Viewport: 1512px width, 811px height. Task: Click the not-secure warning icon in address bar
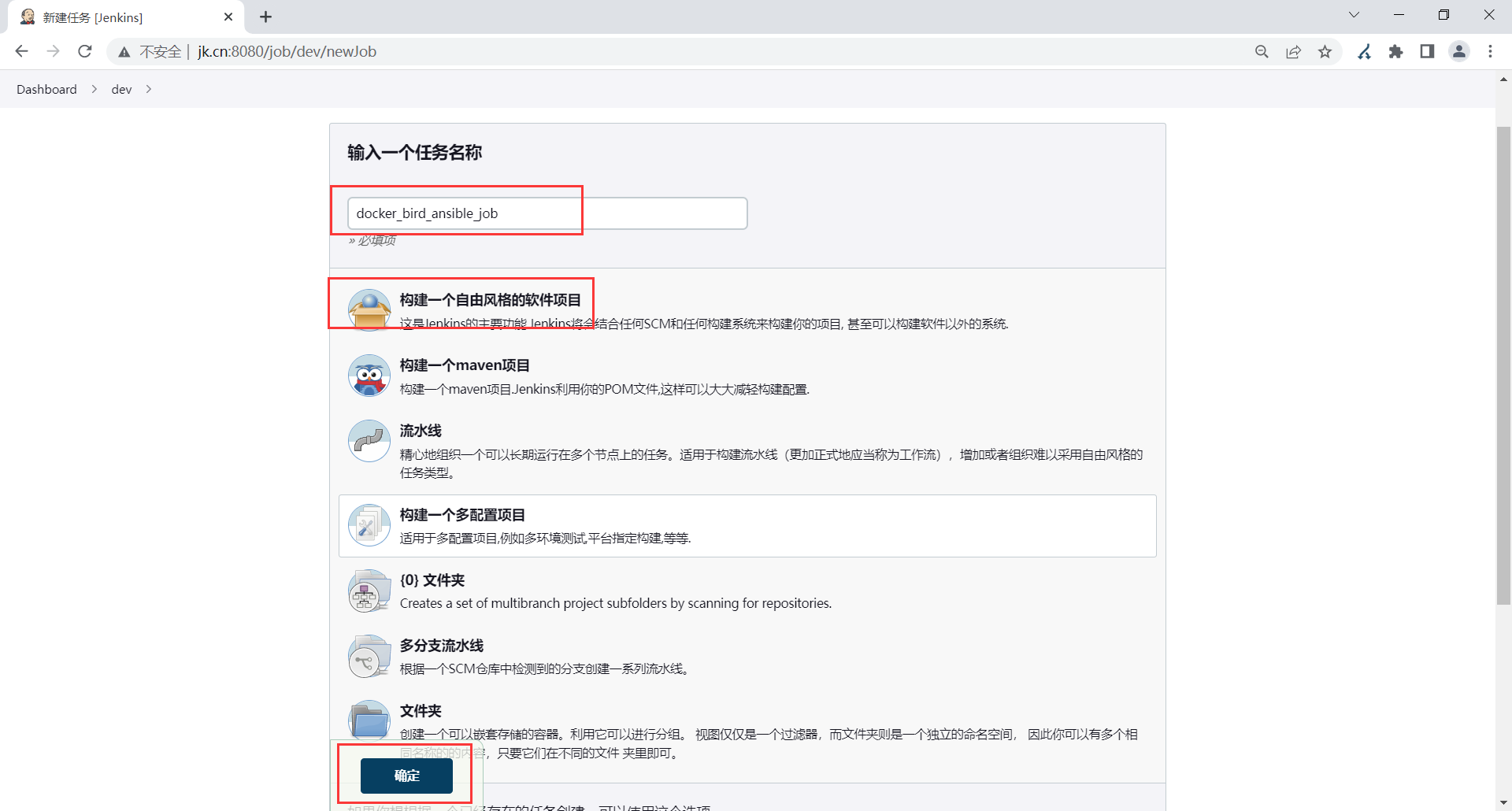click(124, 52)
